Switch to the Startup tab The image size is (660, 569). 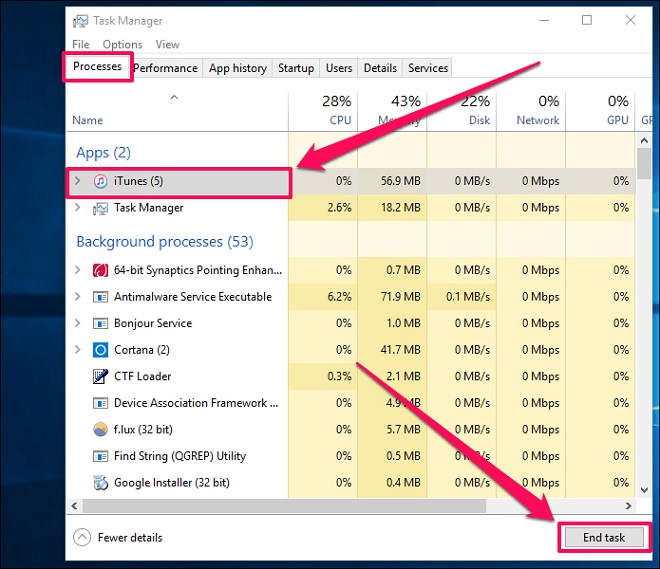pyautogui.click(x=296, y=68)
